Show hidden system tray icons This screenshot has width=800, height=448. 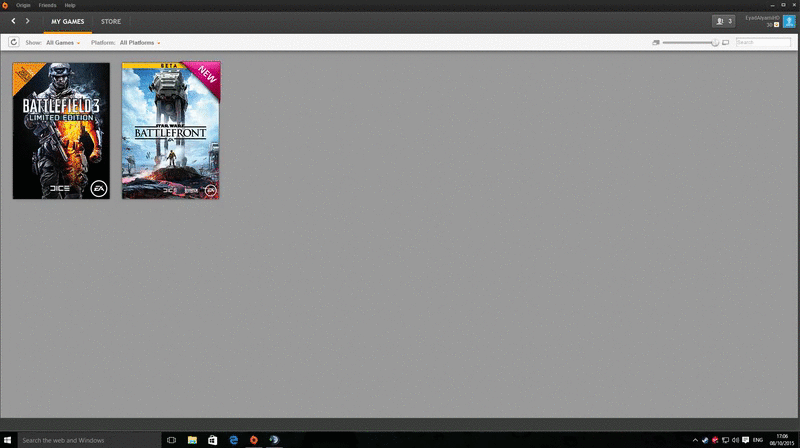click(695, 440)
